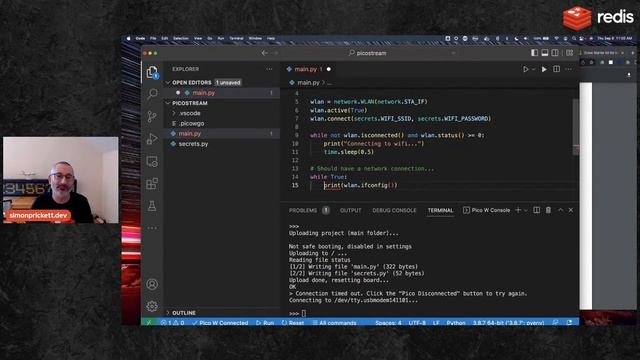The height and width of the screenshot is (360, 640).
Task: Open run options dropdown arrow
Action: 533,70
